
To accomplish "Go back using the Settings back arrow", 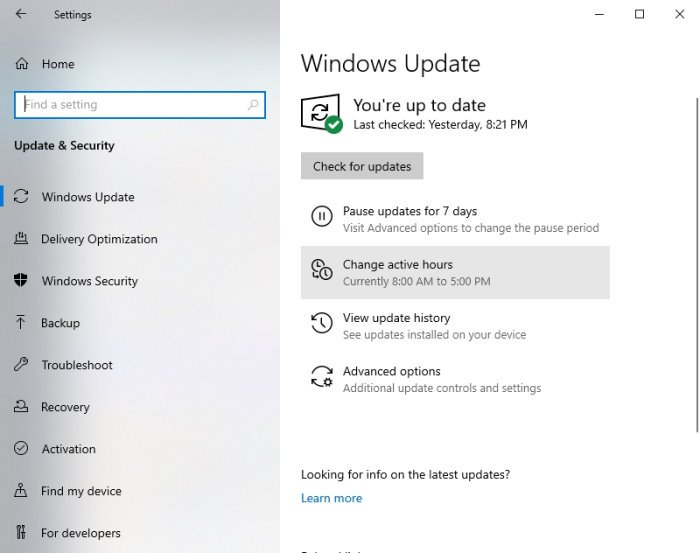I will tap(21, 14).
